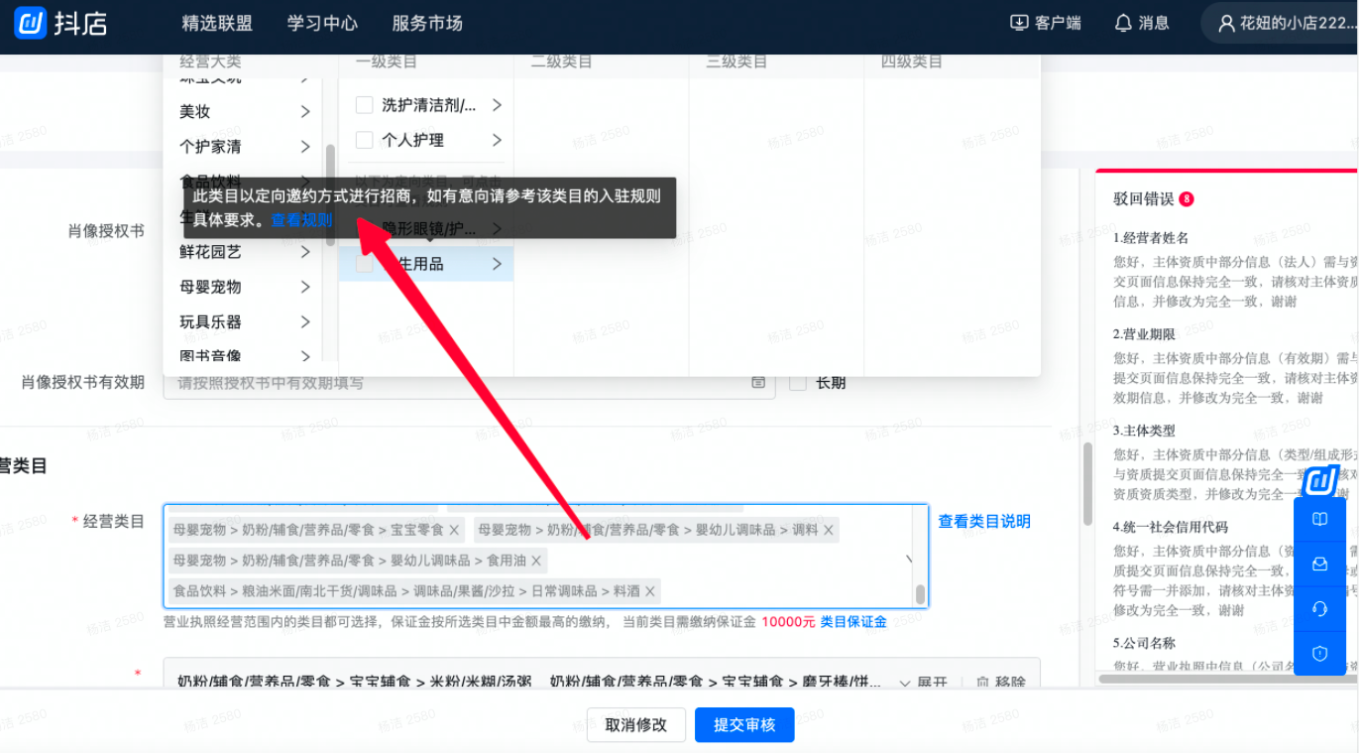Check the 洗护清洁剂 category checkbox
1359x753 pixels.
pos(365,105)
